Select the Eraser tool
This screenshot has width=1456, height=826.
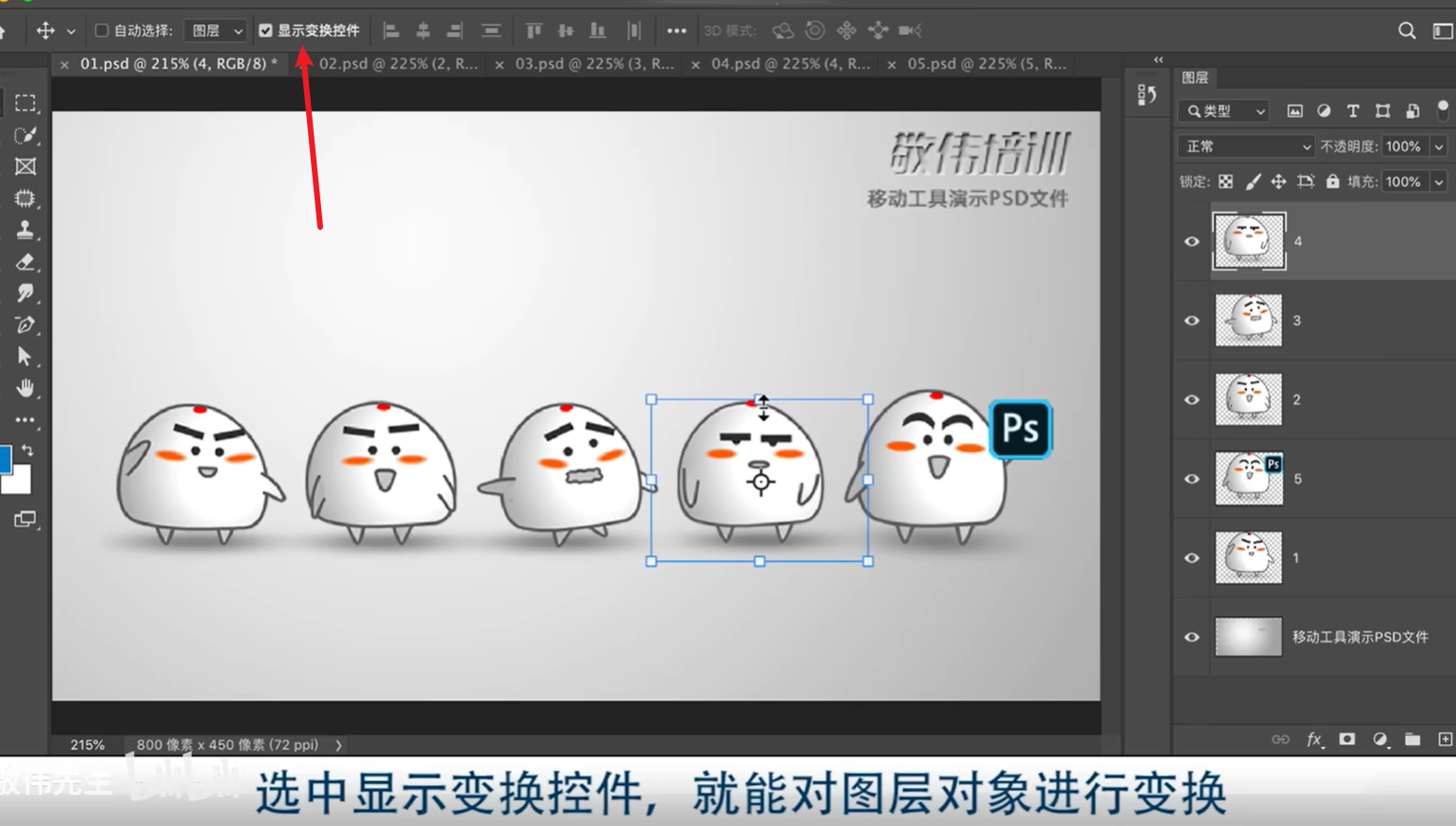point(26,261)
